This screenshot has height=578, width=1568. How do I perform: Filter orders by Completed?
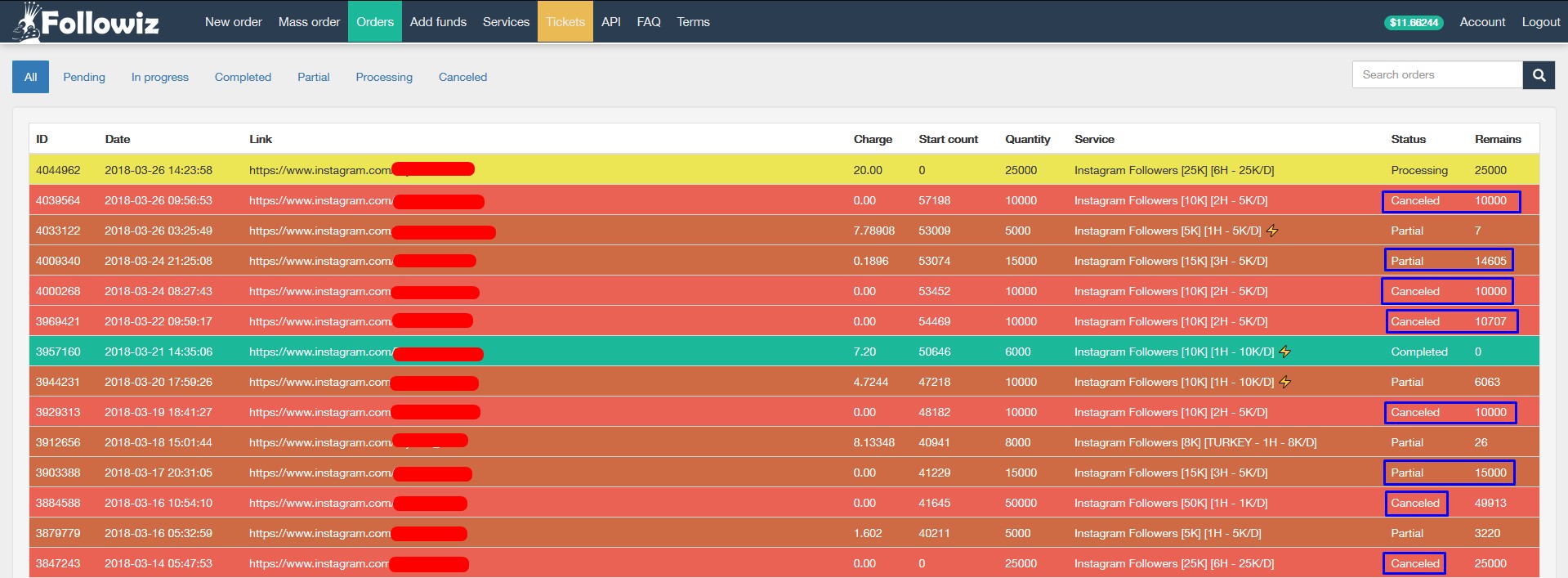243,77
